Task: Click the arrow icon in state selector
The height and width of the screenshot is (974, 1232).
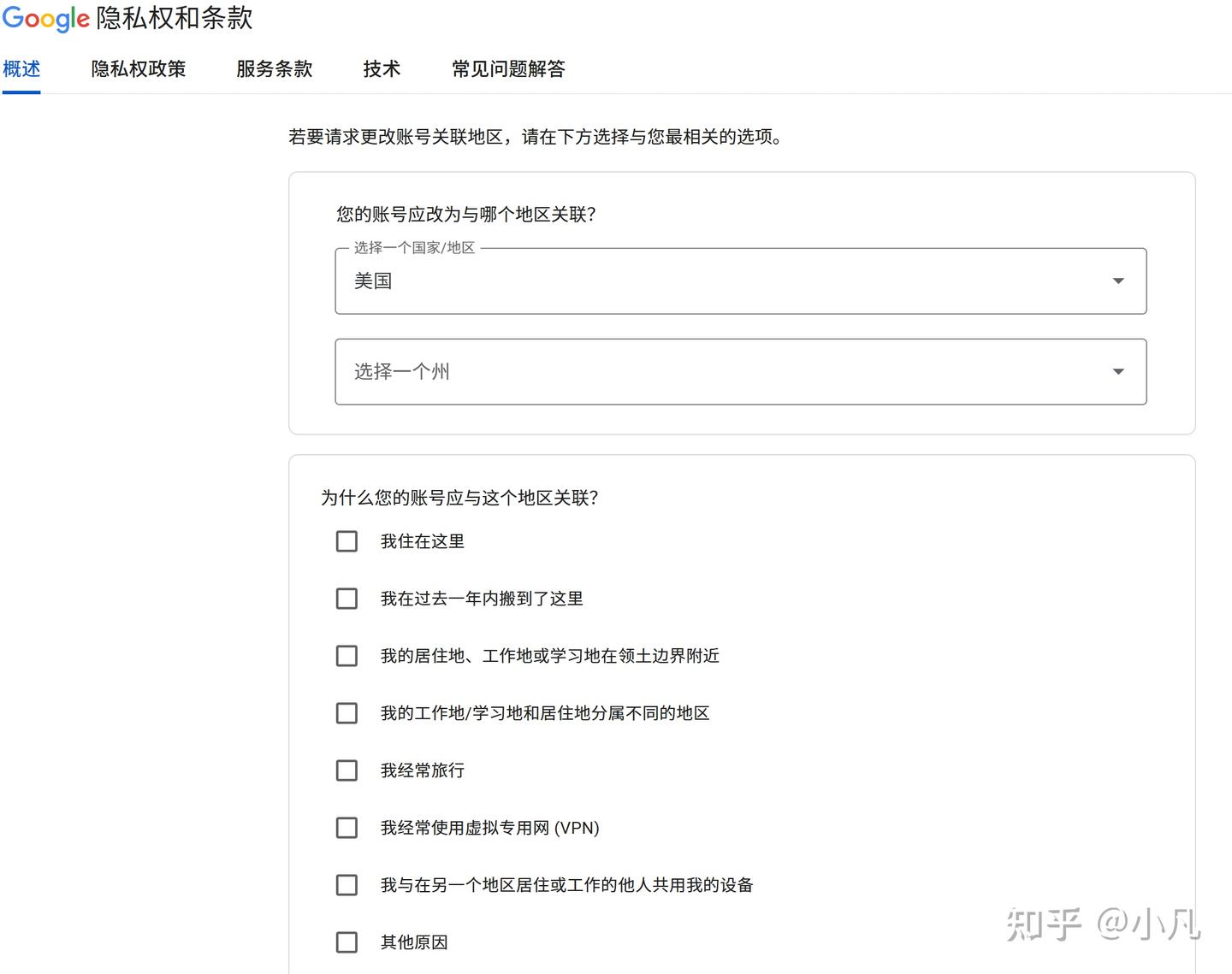Action: [1118, 372]
